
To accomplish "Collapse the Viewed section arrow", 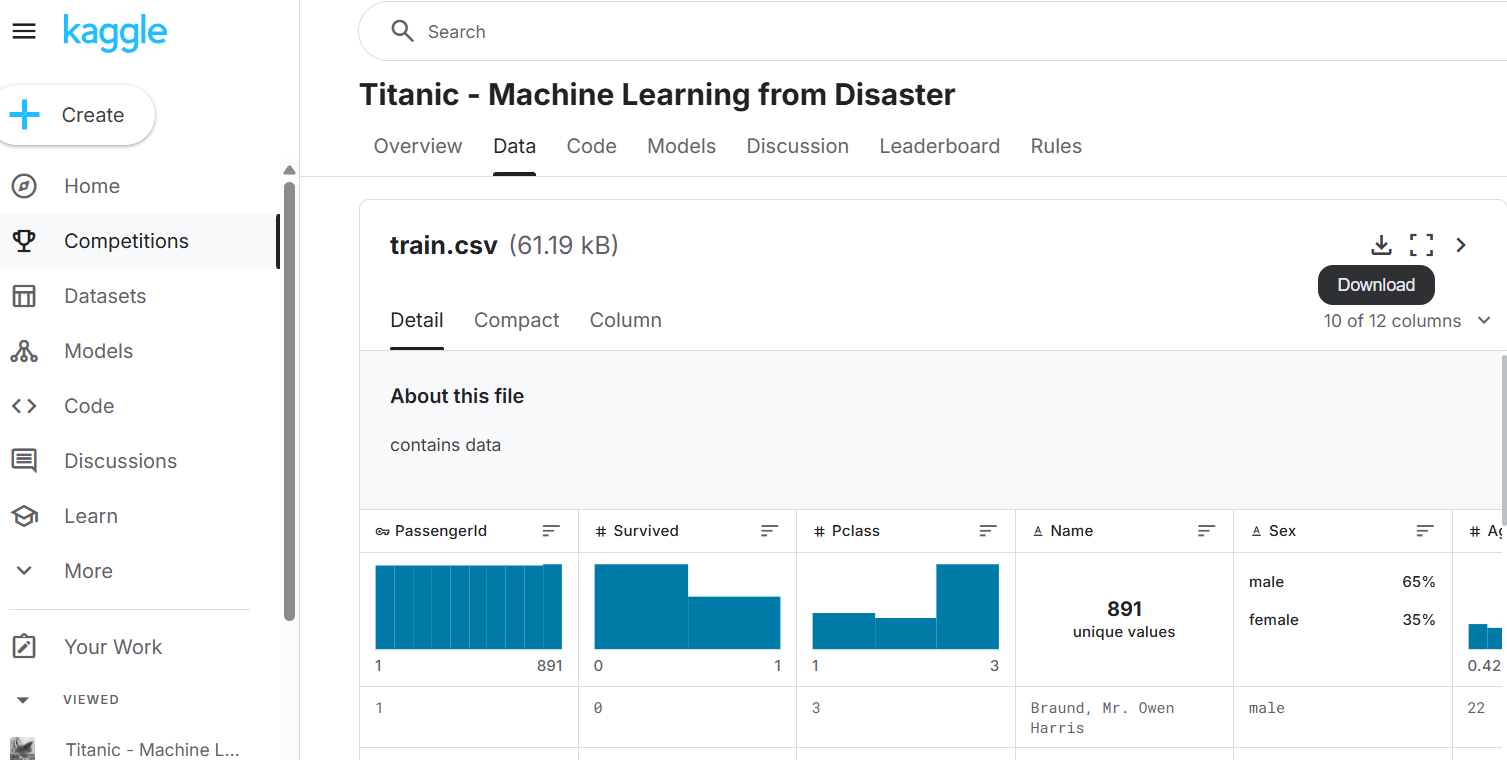I will tap(24, 700).
